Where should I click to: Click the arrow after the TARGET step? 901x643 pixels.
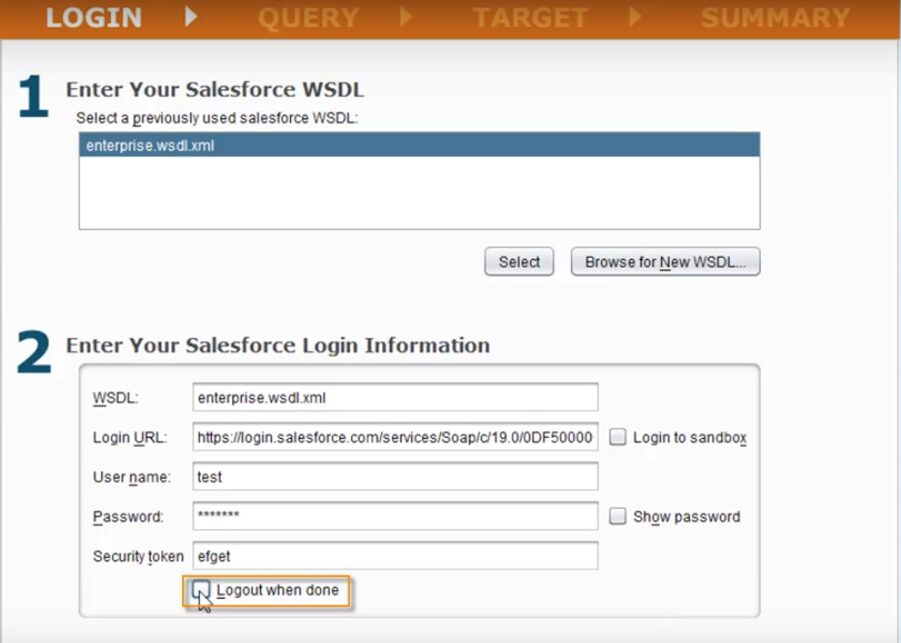(636, 18)
